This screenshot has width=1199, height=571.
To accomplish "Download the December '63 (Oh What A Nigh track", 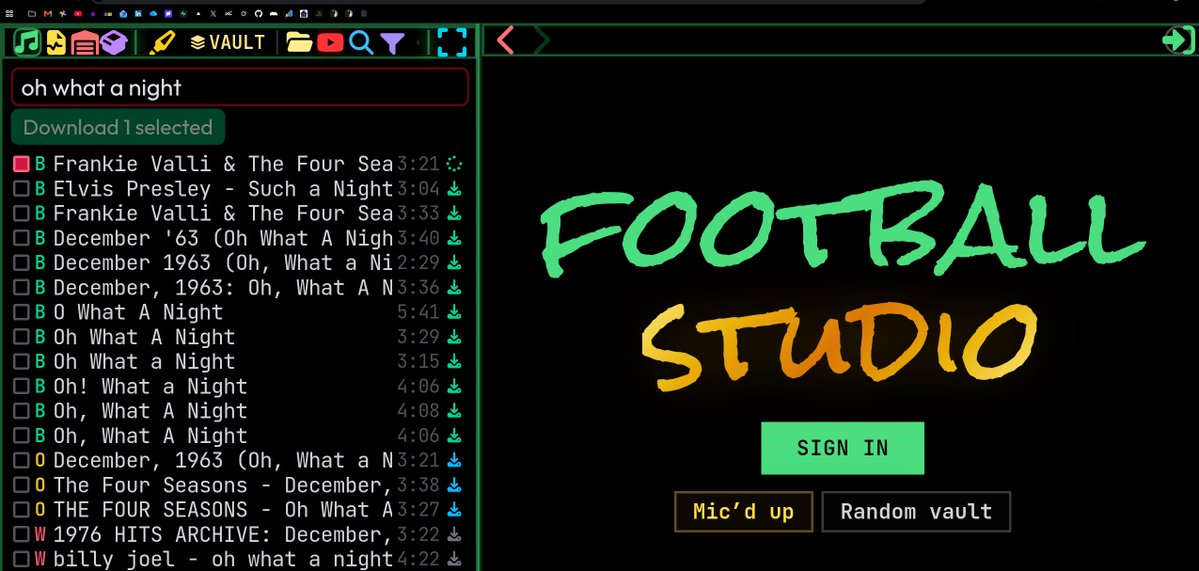I will [454, 238].
